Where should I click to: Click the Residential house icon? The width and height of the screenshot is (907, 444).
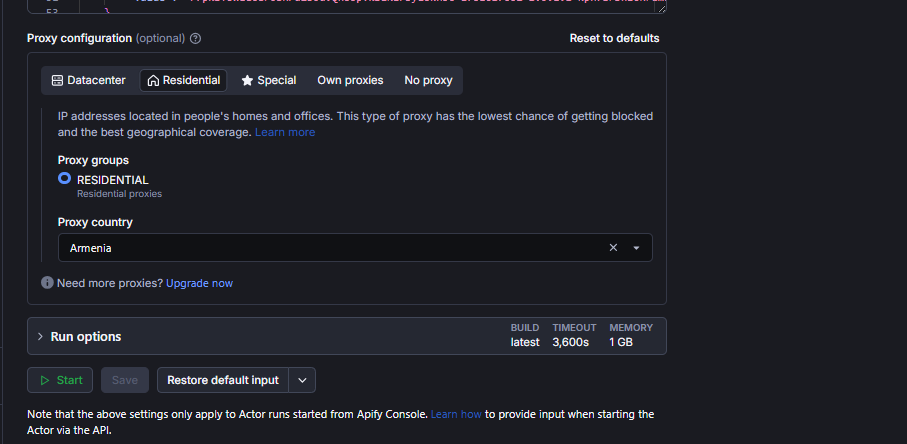[153, 80]
